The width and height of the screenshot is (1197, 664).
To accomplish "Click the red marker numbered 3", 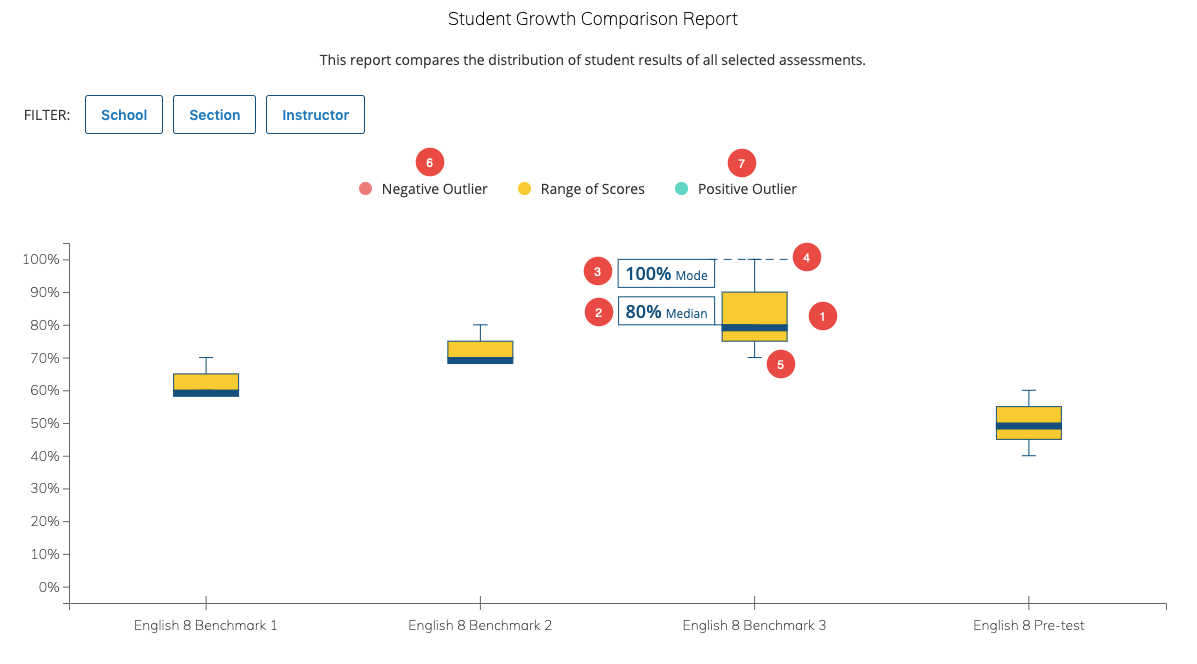I will 597,271.
